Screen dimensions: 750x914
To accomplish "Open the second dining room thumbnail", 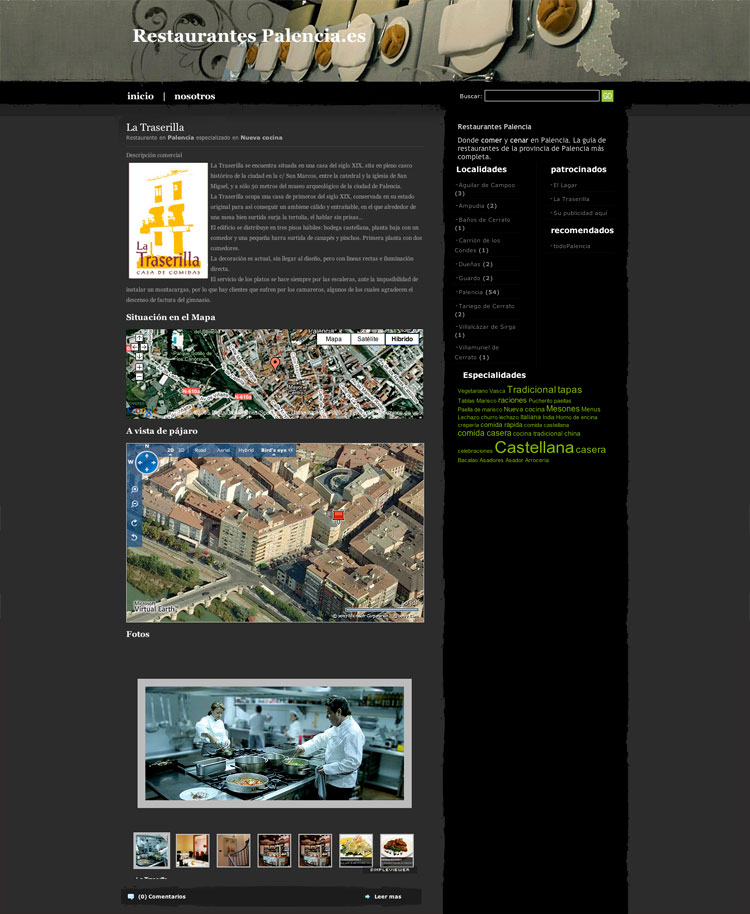I will [192, 850].
